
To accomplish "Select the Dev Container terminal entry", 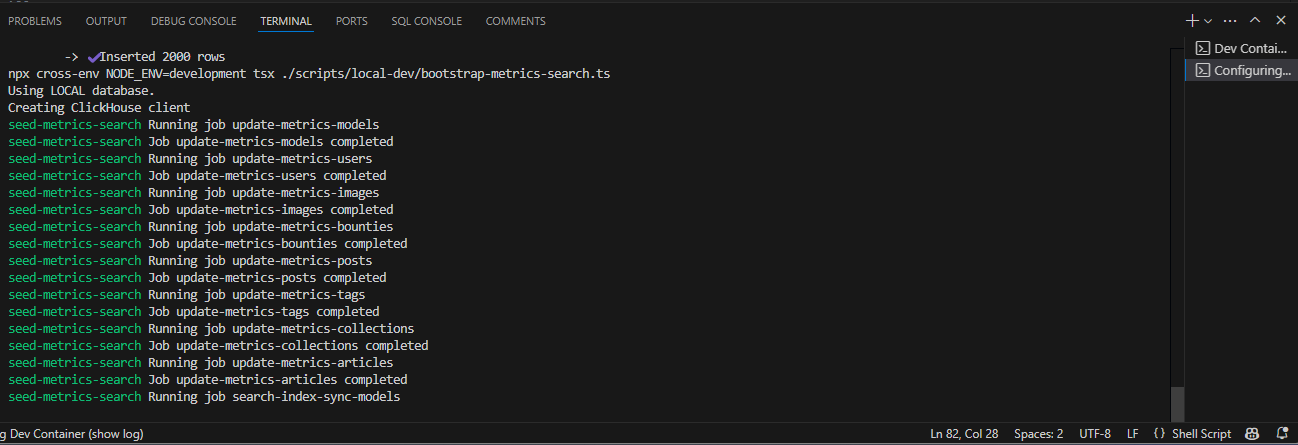I will click(x=1241, y=48).
